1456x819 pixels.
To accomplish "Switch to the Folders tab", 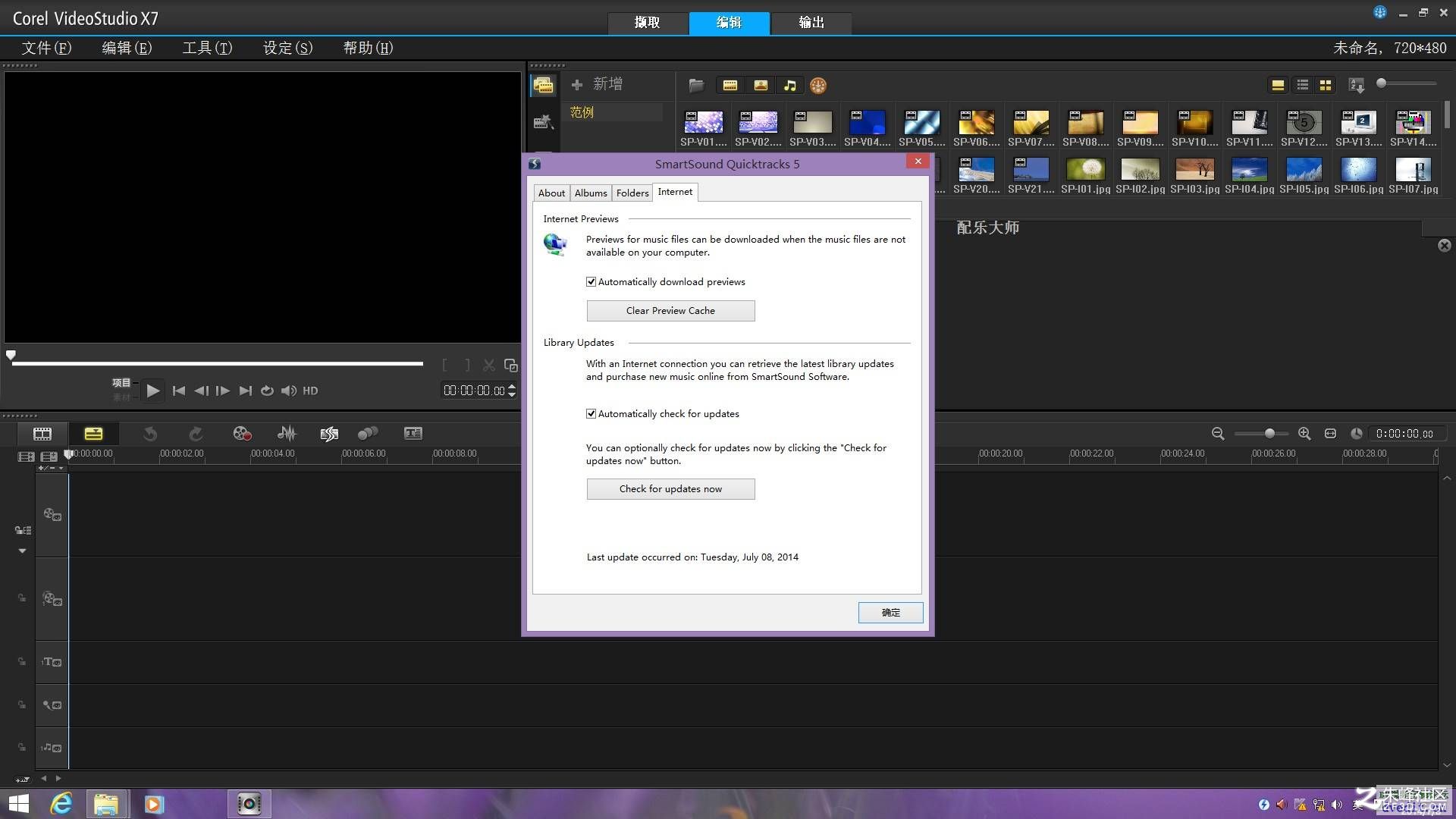I will (x=632, y=193).
